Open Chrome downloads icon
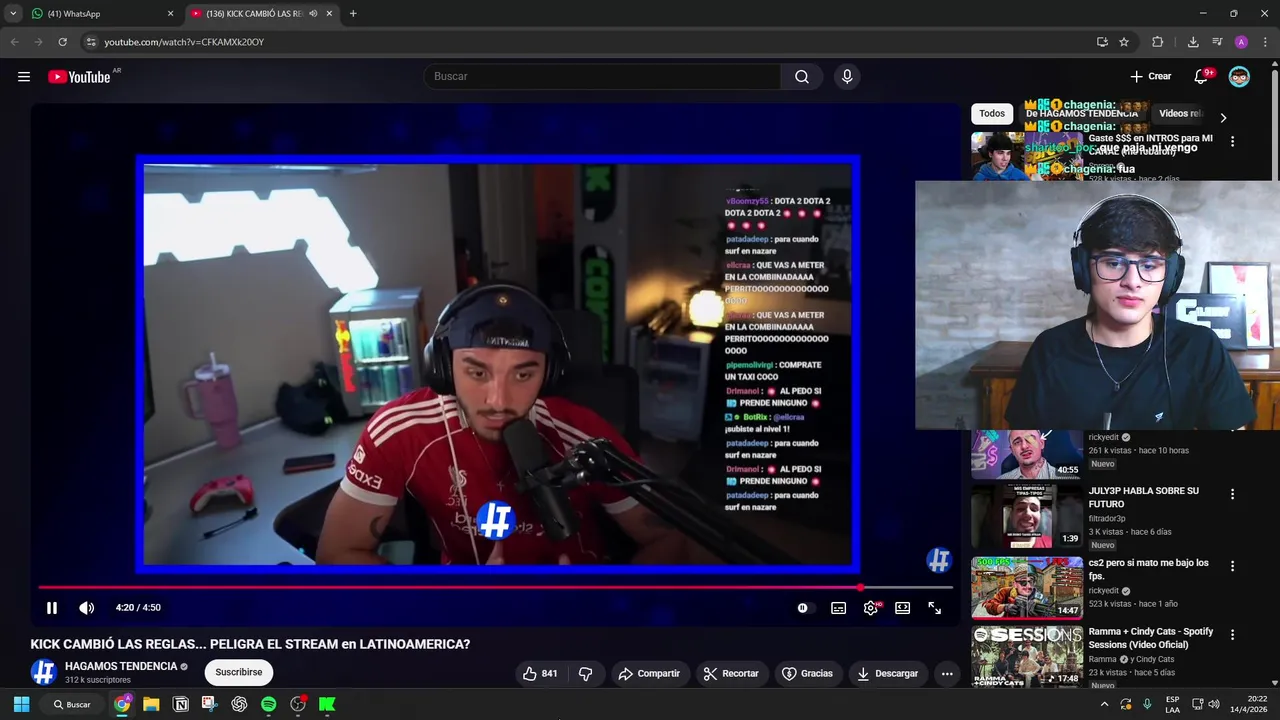Image resolution: width=1280 pixels, height=720 pixels. coord(1193,42)
